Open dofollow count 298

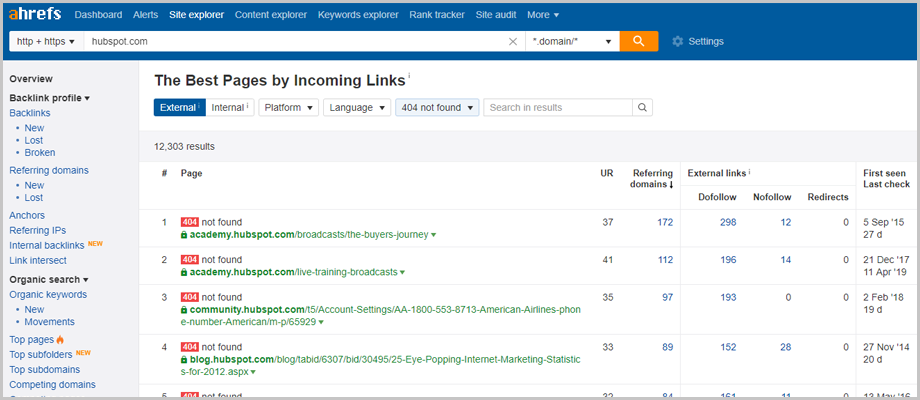(728, 222)
